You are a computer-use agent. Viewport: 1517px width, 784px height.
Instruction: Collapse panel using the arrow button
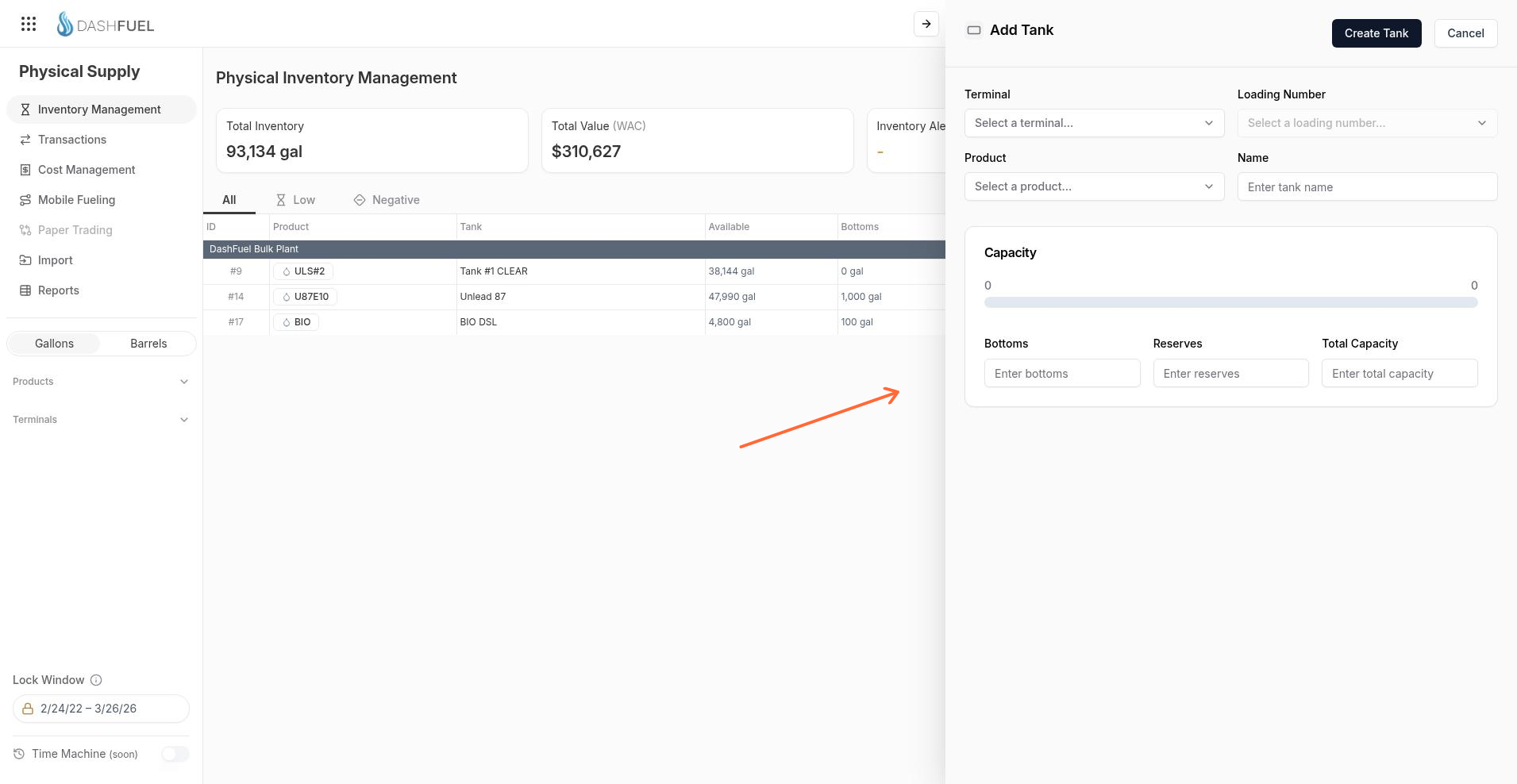(x=926, y=24)
